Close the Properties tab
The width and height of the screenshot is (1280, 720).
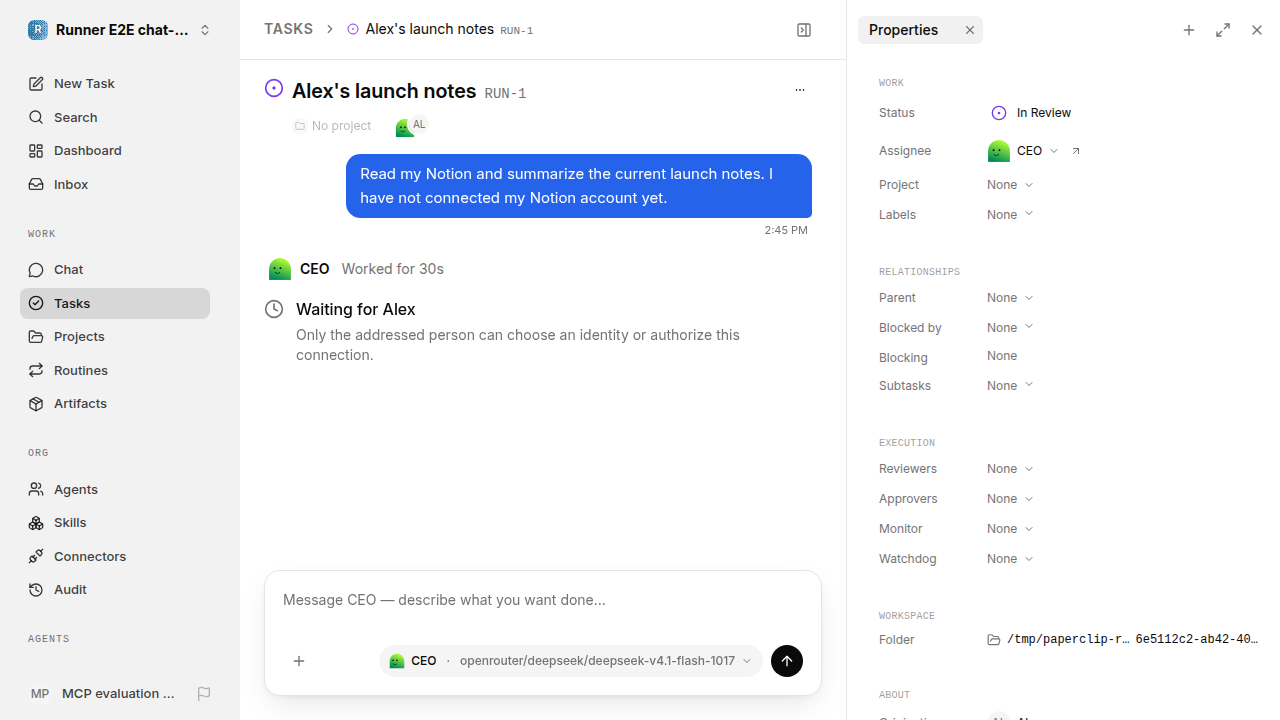pos(970,30)
